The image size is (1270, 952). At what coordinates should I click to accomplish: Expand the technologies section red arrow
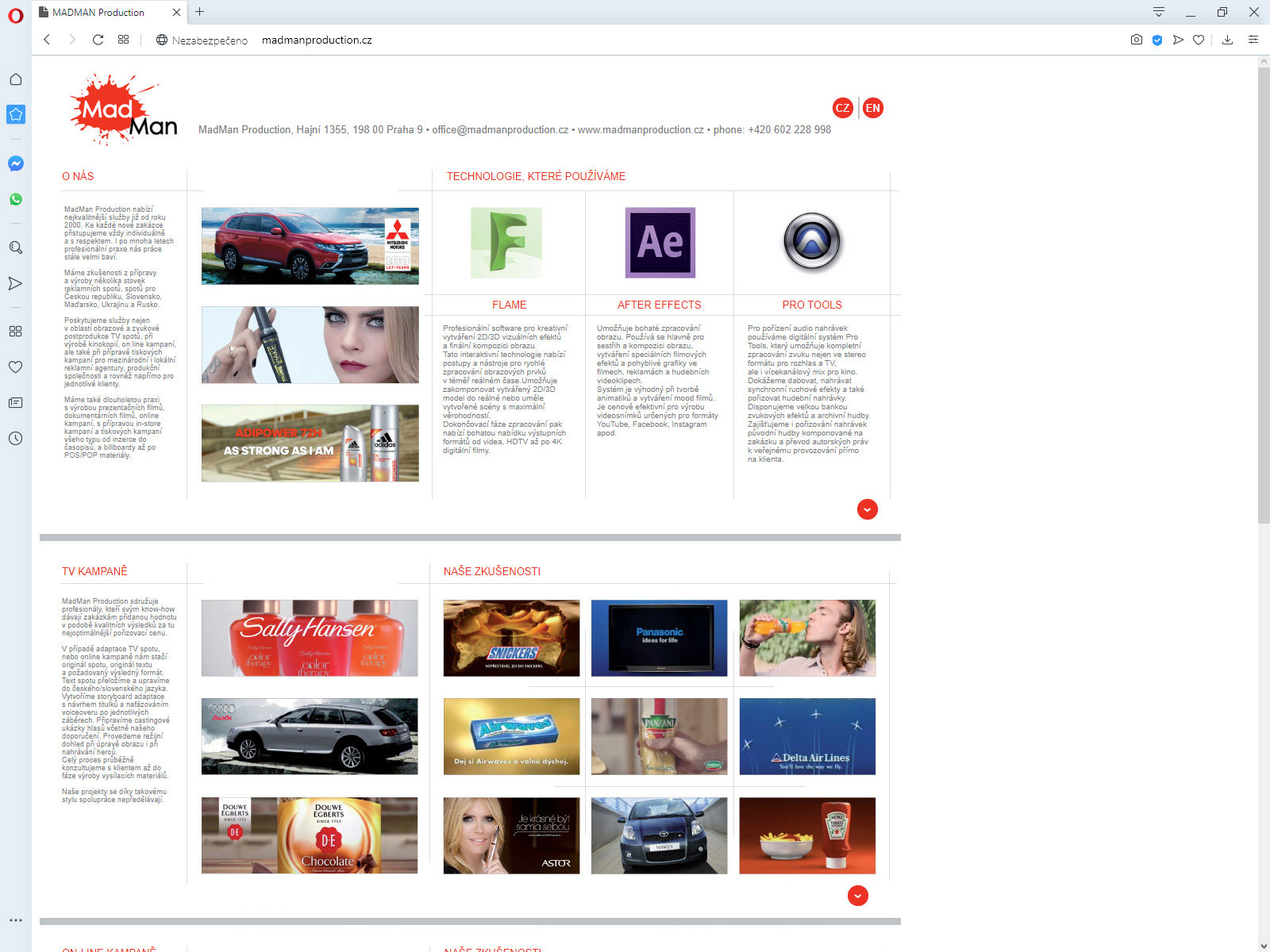tap(868, 509)
